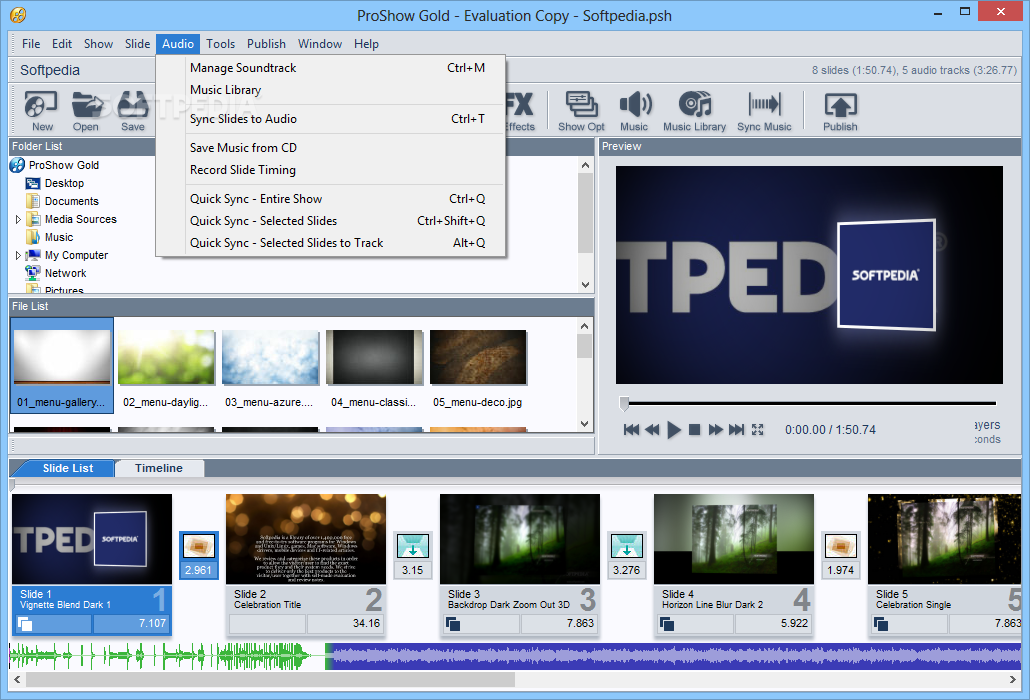Choose Music Library in Audio menu
Viewport: 1030px width, 700px height.
coord(331,90)
